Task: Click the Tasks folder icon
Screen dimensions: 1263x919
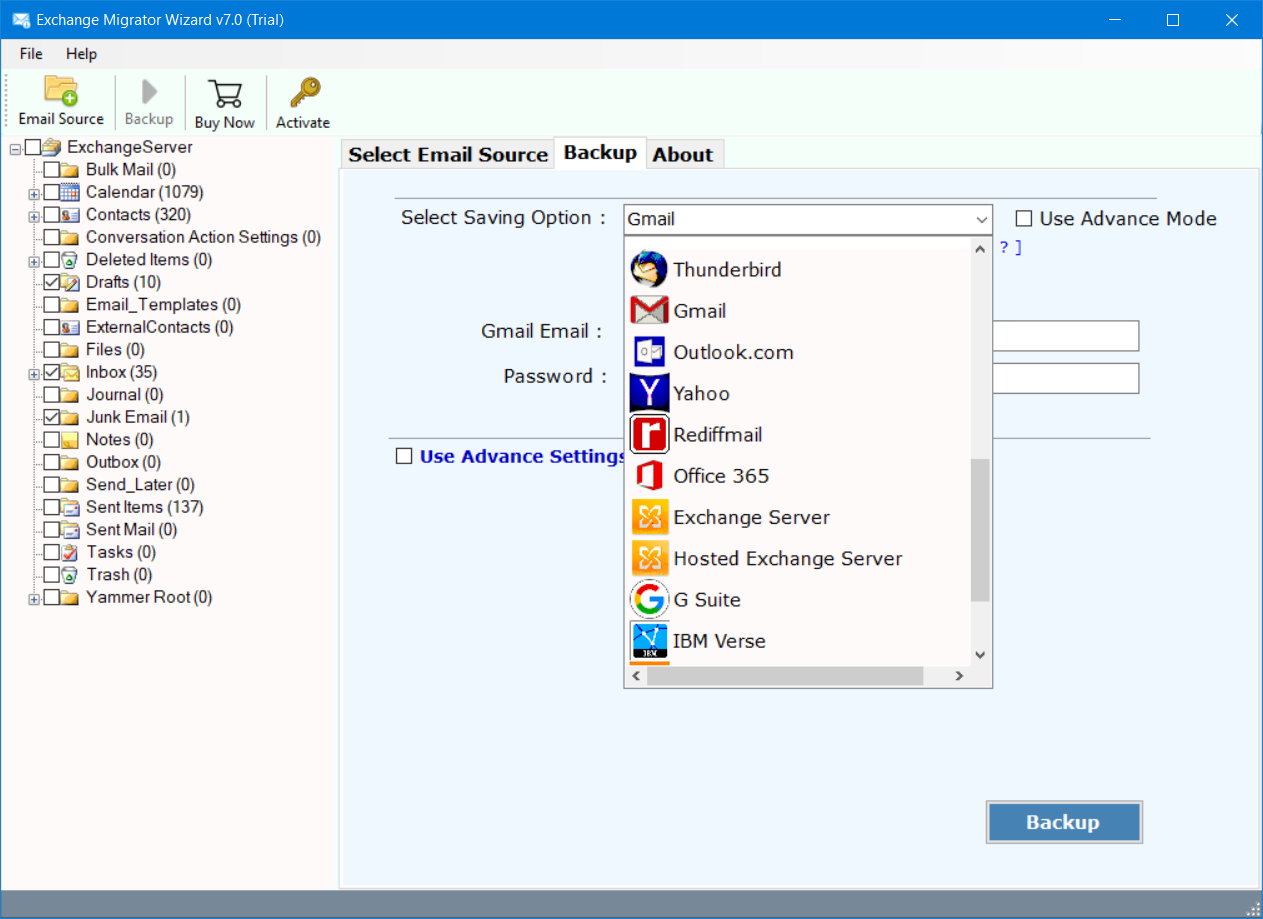Action: [70, 552]
